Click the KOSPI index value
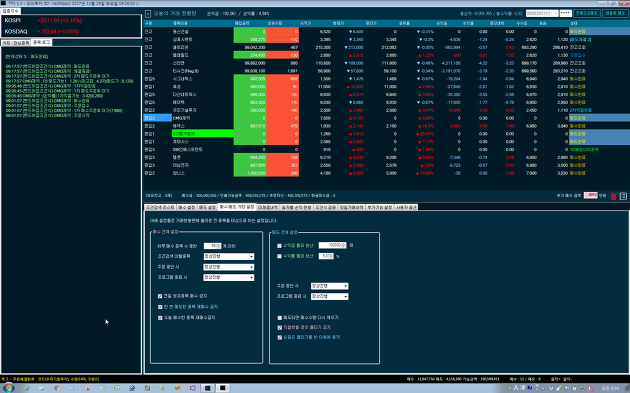This screenshot has height=393, width=630. [x=59, y=20]
